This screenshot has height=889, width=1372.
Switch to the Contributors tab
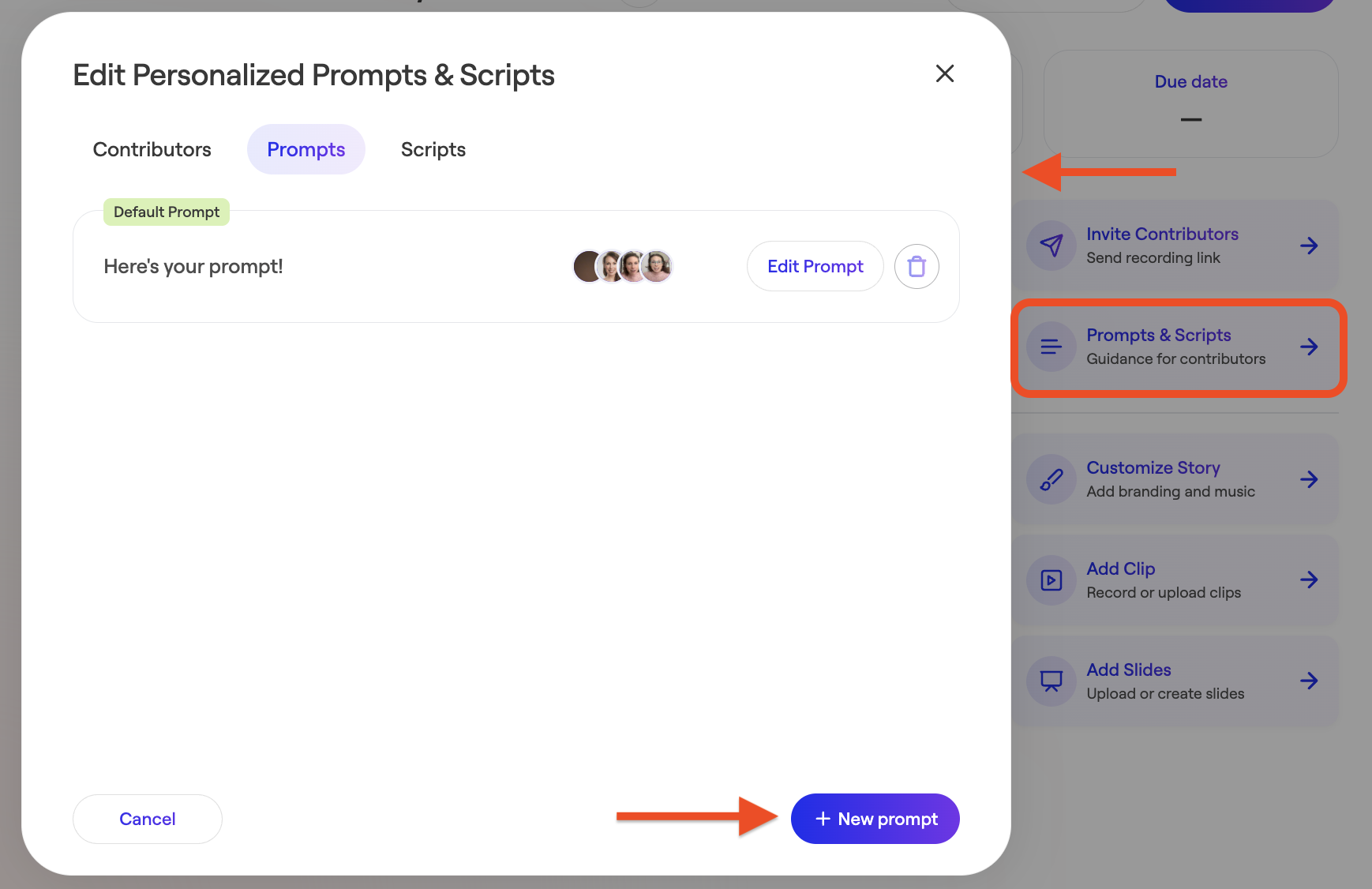152,149
